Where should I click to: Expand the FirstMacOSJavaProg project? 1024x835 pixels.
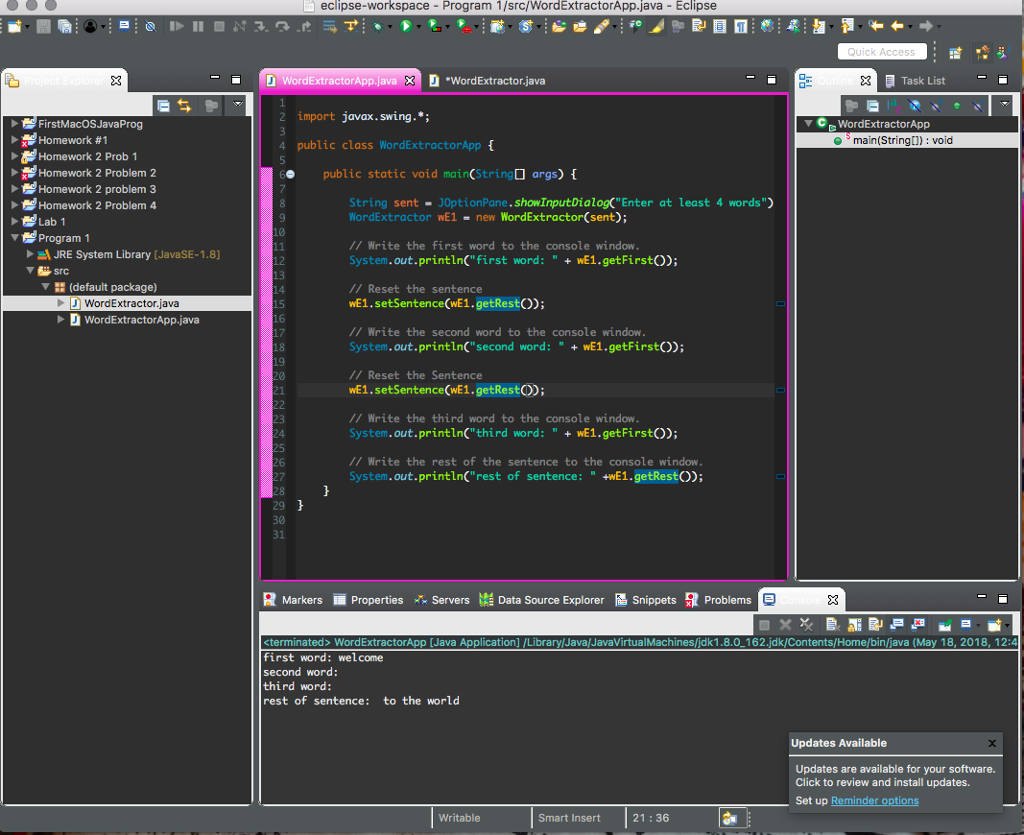(x=14, y=123)
